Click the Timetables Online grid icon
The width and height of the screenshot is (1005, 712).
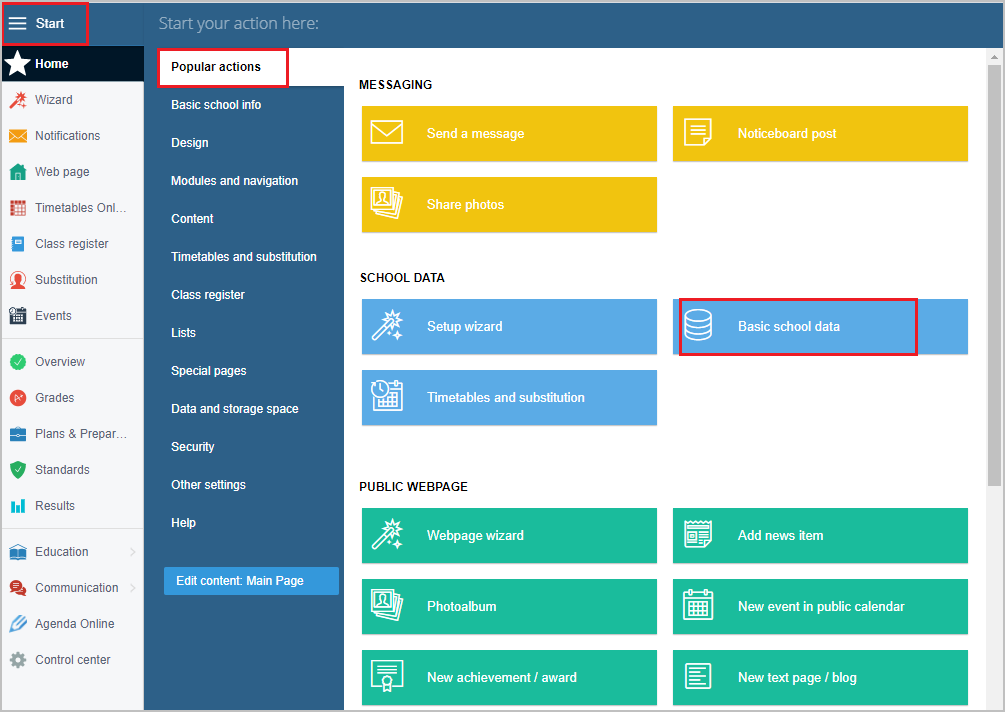[x=18, y=208]
